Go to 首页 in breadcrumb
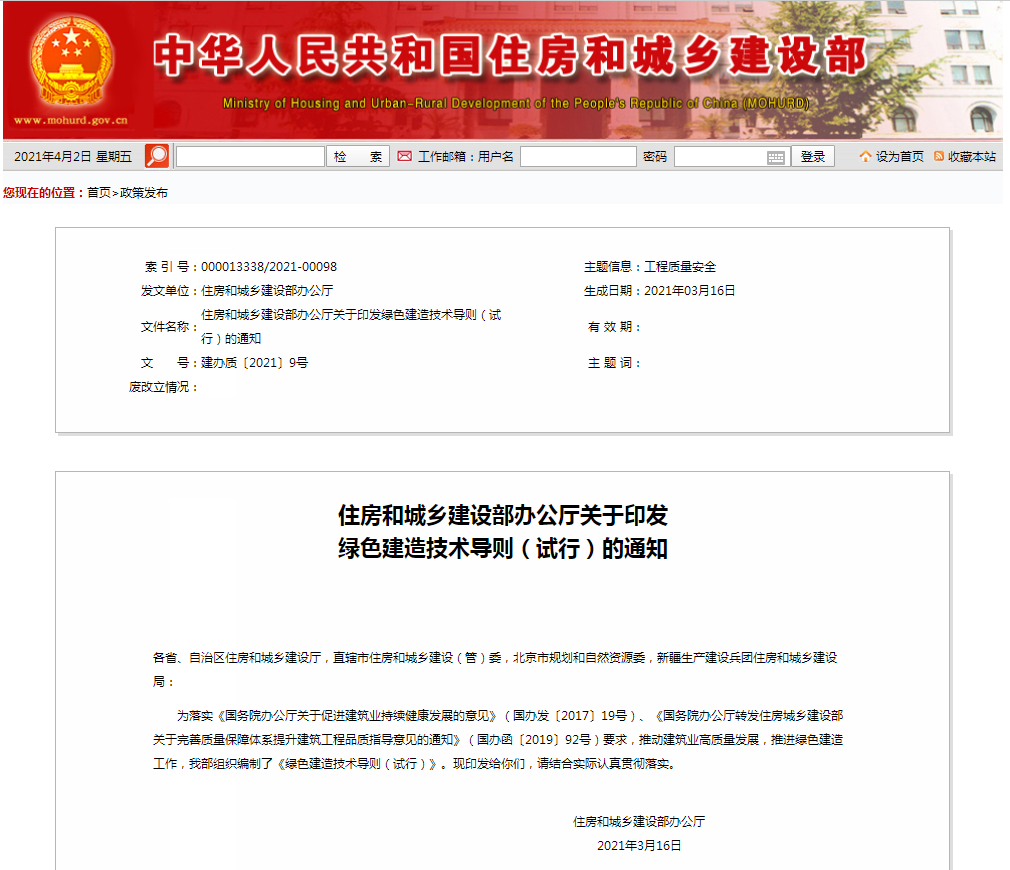Image resolution: width=1010 pixels, height=870 pixels. pyautogui.click(x=99, y=193)
